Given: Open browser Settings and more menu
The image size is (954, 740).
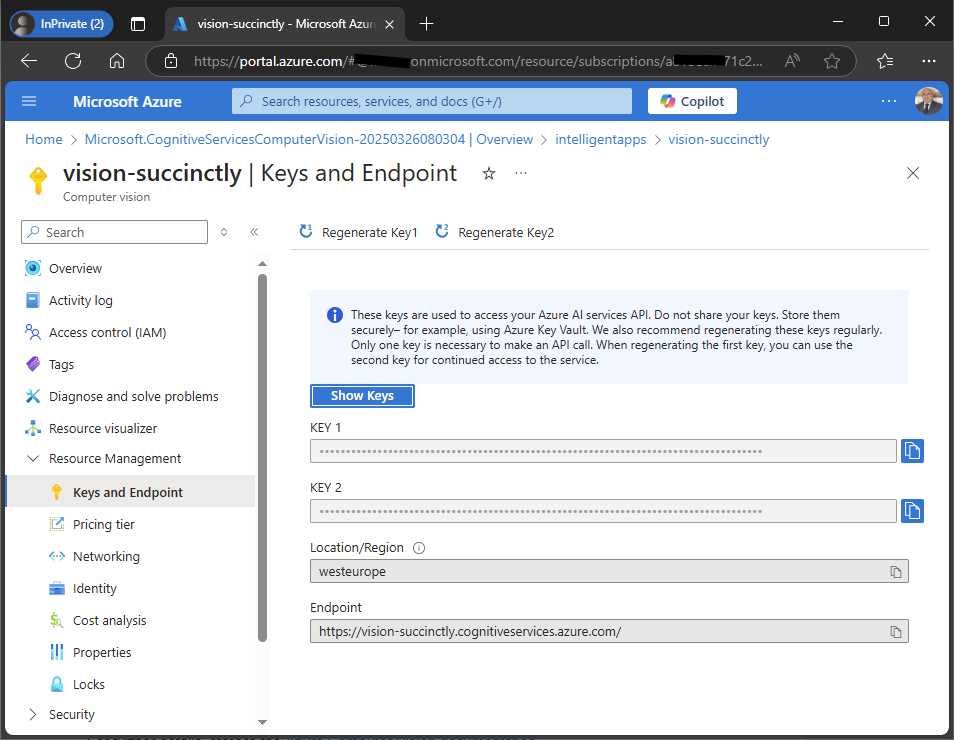Looking at the screenshot, I should [928, 61].
